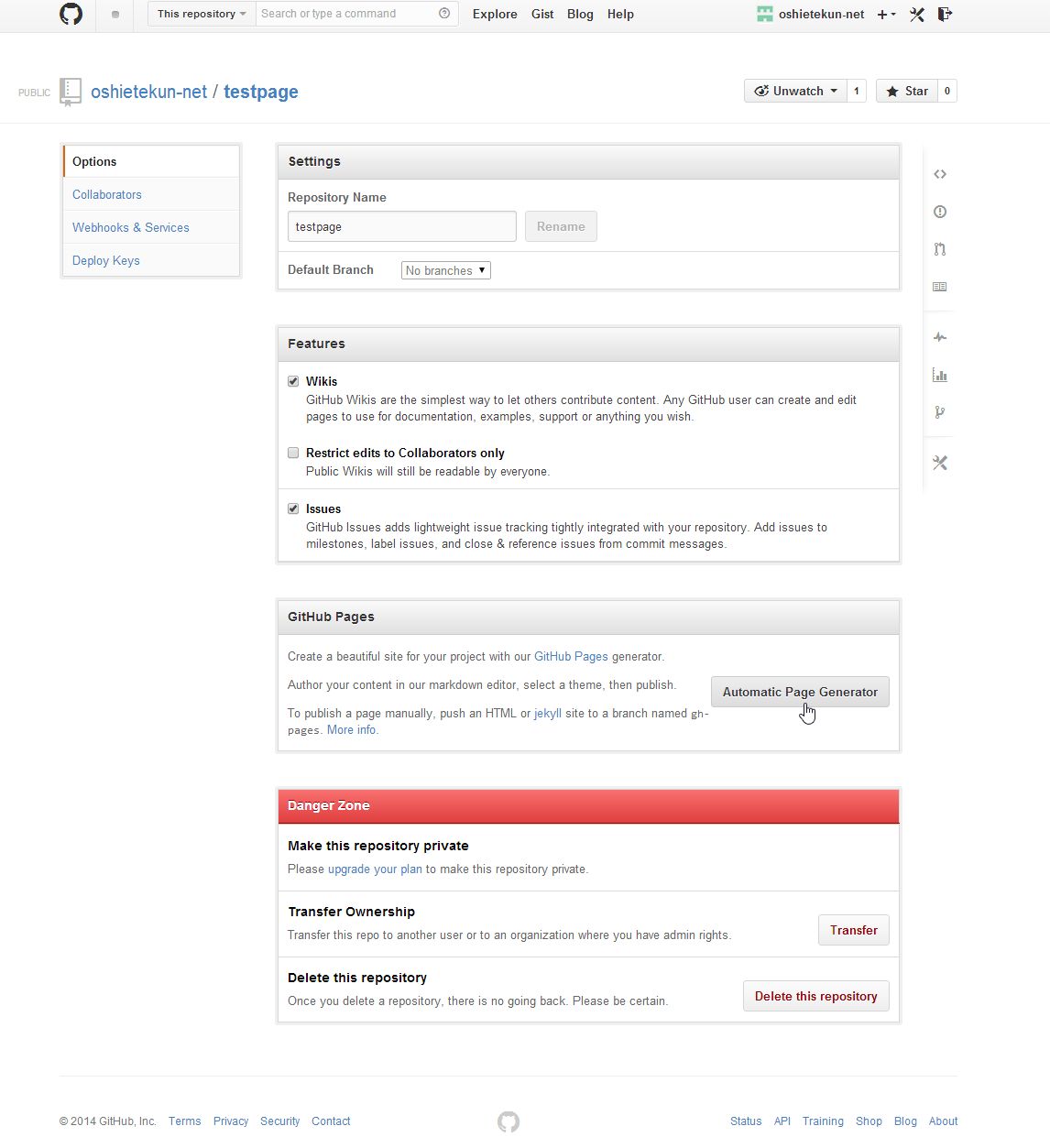
Task: Click the search help question icon
Action: point(444,14)
